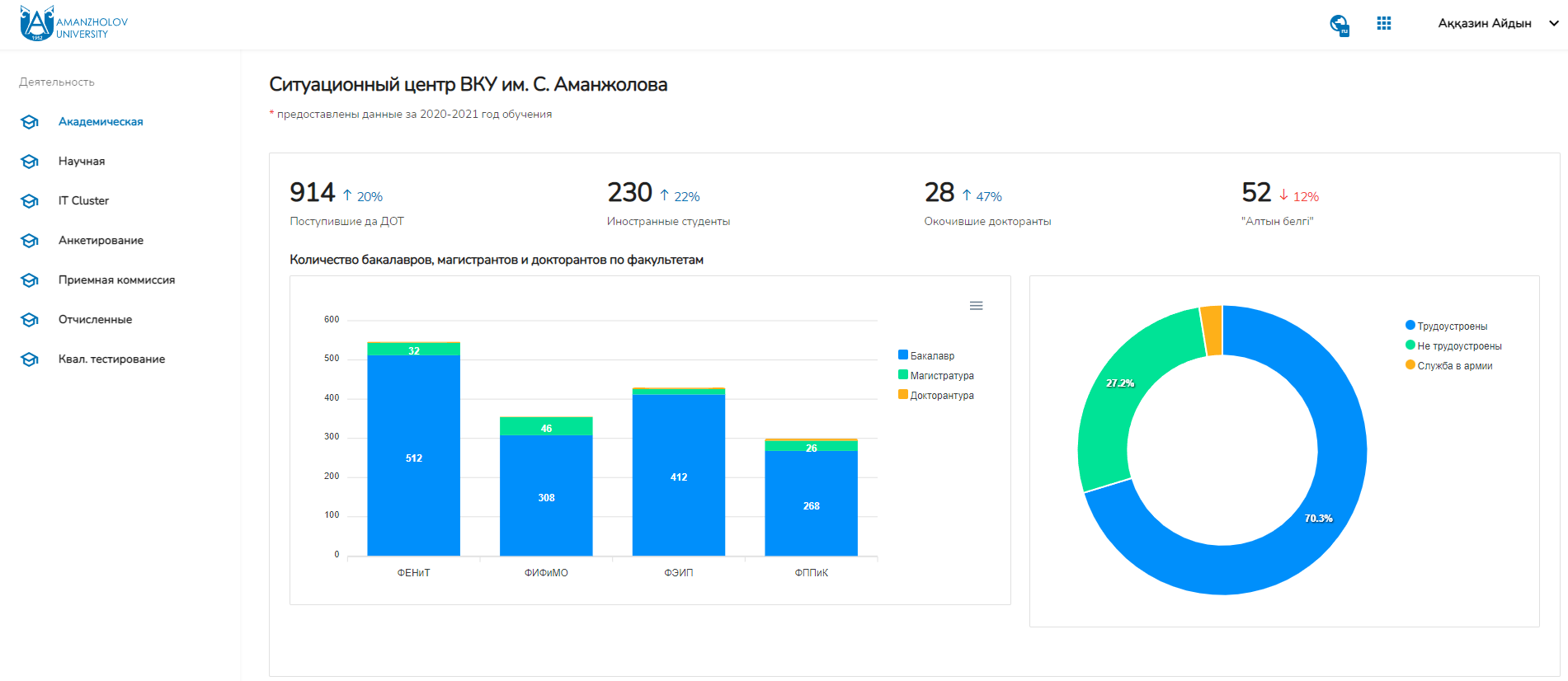Open the apps grid icon
The width and height of the screenshot is (1568, 681).
(1383, 24)
